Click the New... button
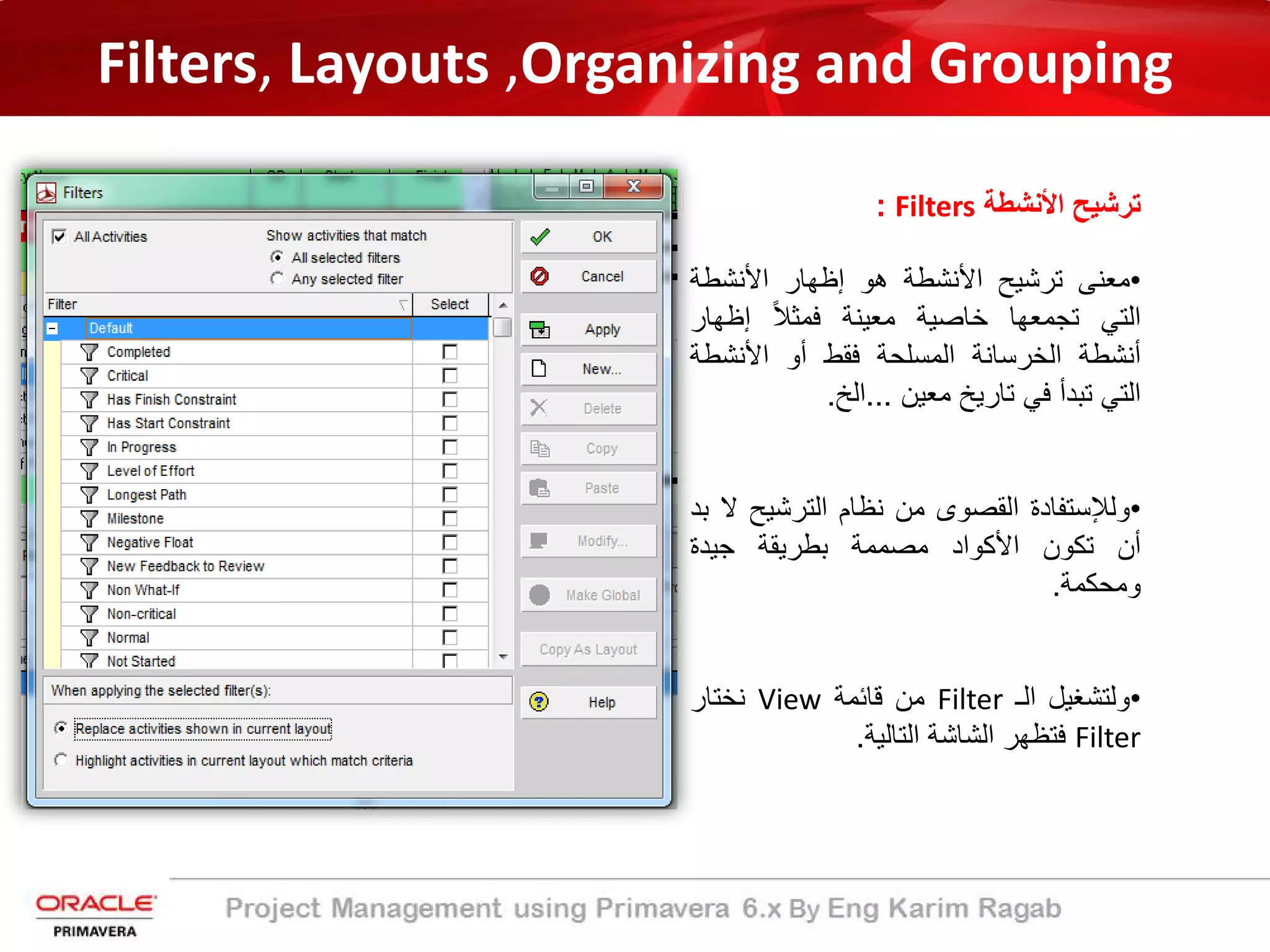1270x952 pixels. coord(588,369)
